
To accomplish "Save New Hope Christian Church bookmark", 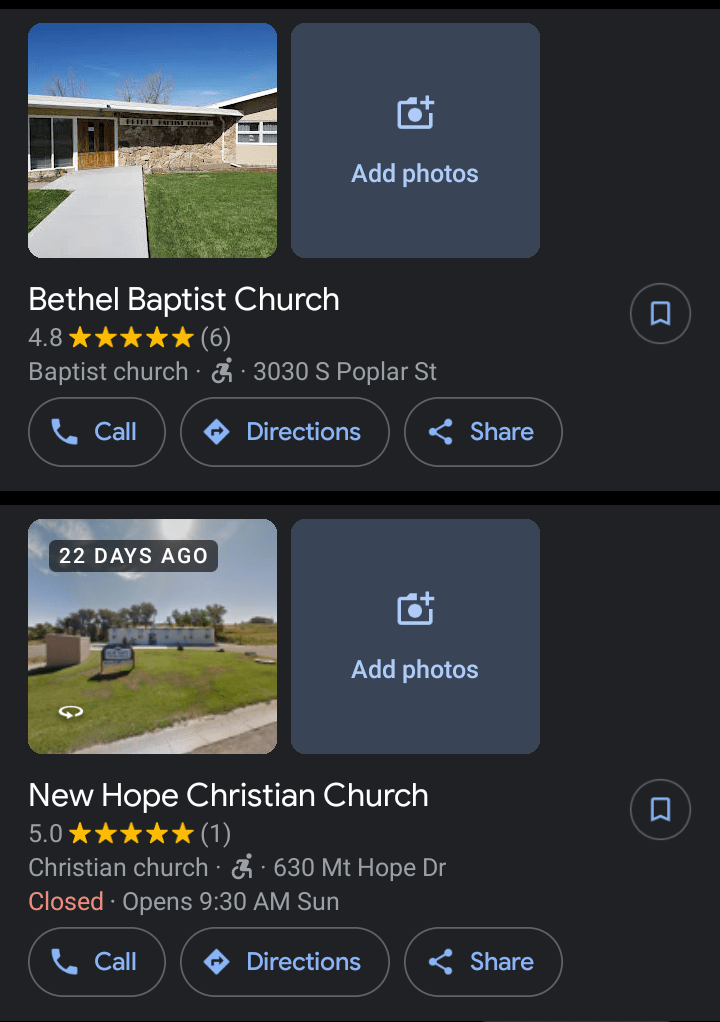I will coord(660,809).
